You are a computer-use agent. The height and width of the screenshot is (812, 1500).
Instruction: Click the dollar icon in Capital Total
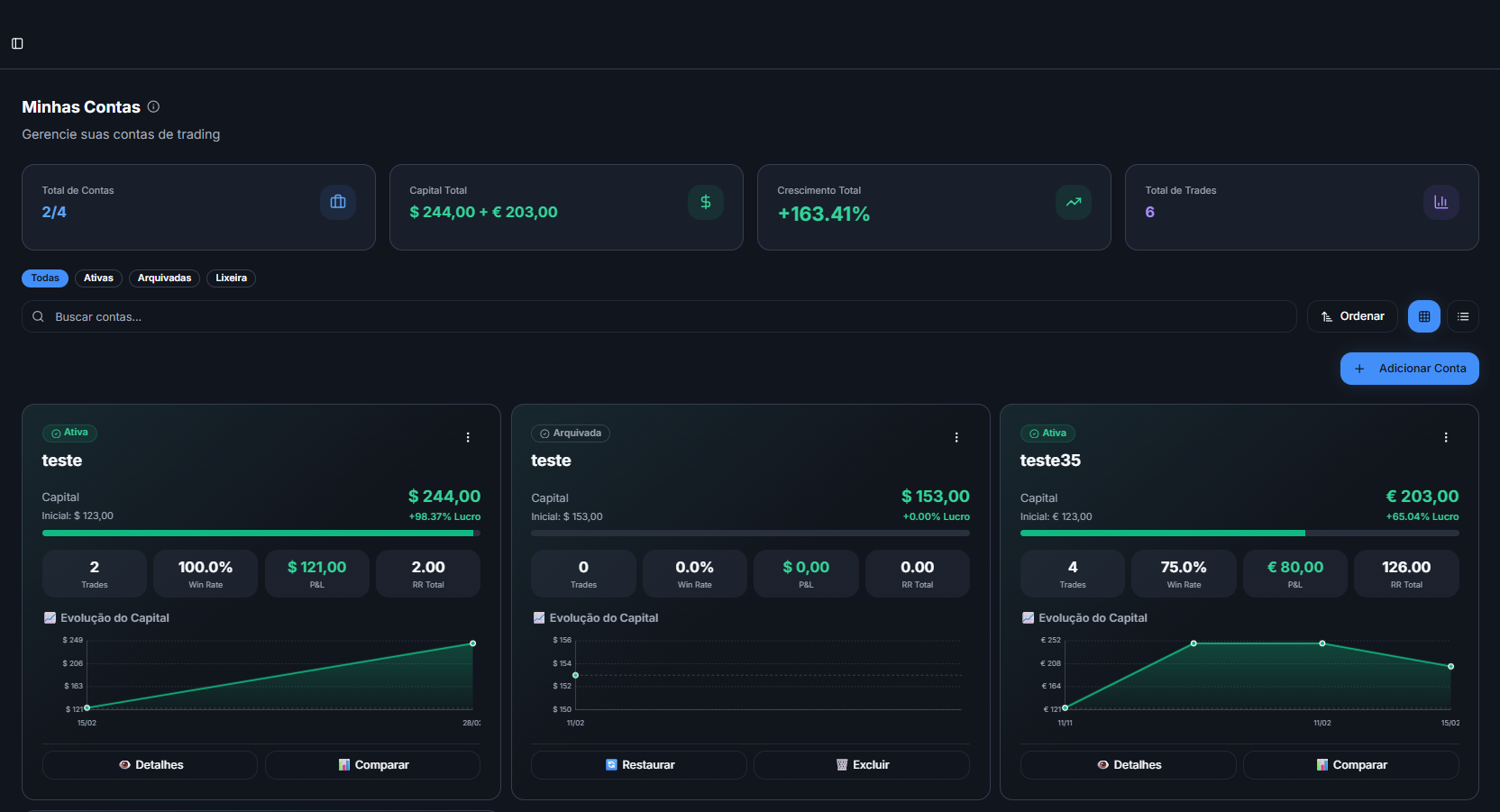(x=706, y=202)
